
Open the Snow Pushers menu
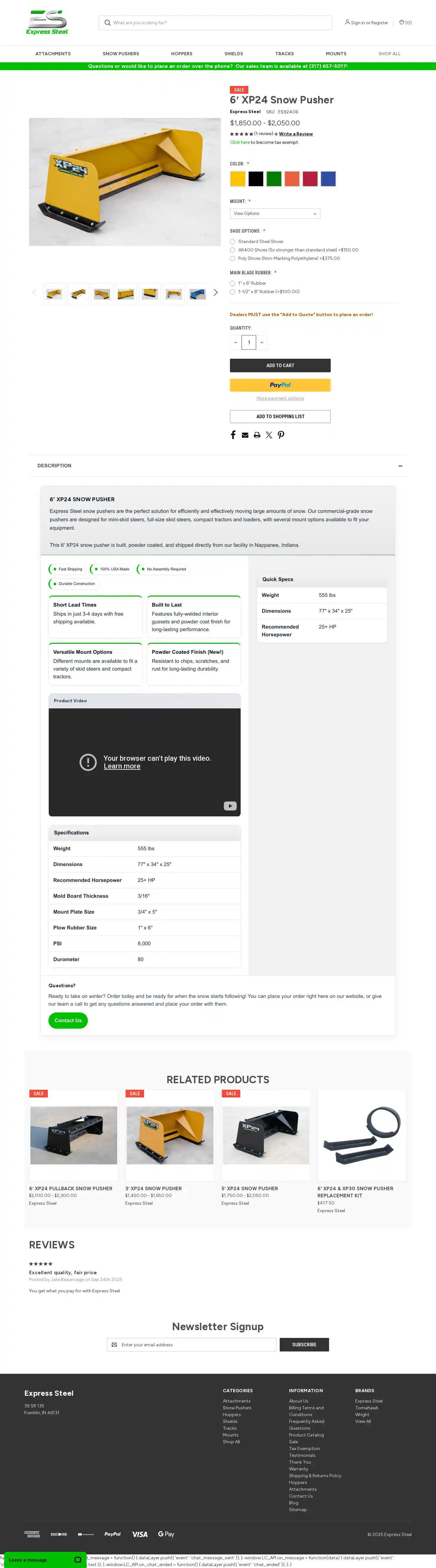click(x=120, y=54)
